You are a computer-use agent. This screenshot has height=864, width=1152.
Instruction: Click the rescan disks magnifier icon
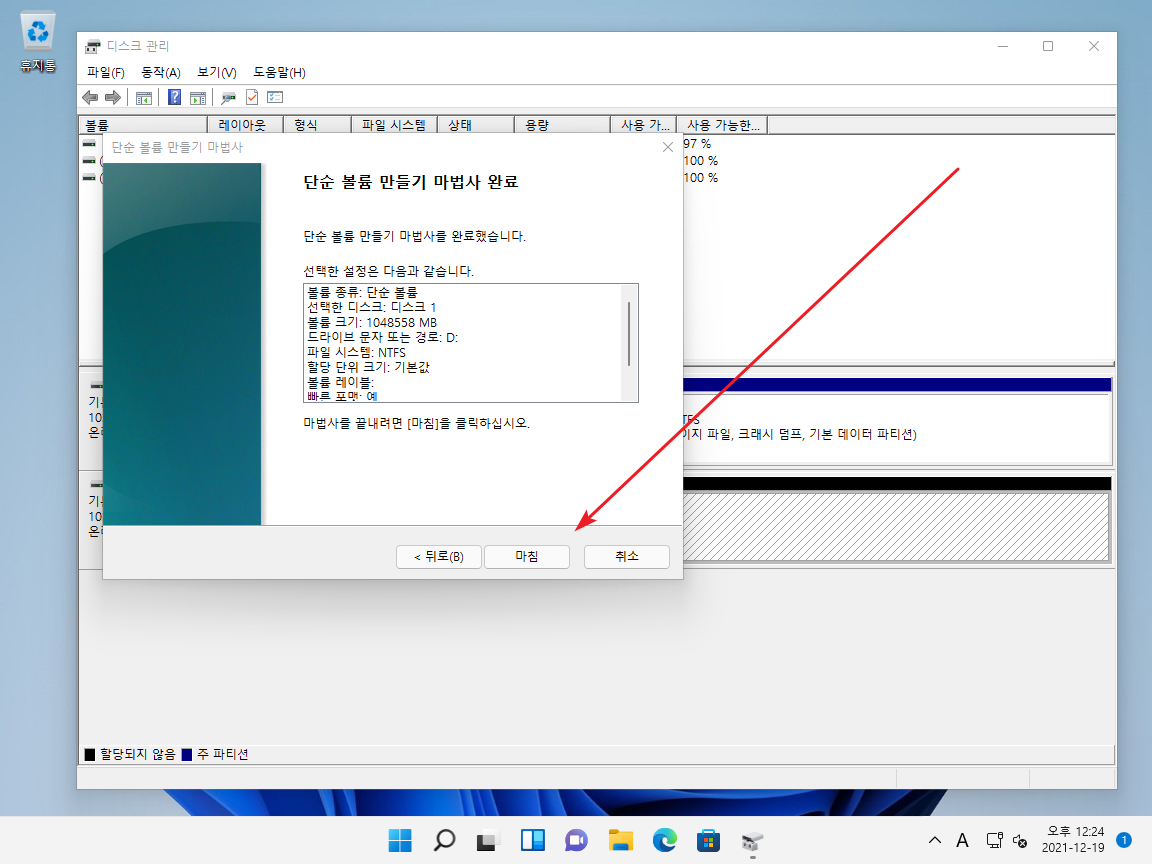tap(228, 97)
